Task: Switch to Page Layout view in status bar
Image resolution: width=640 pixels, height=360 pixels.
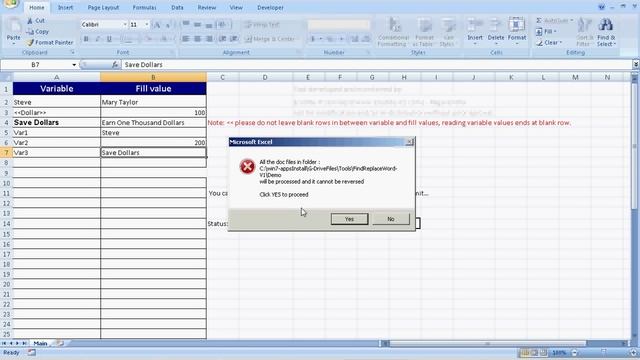Action: point(534,353)
